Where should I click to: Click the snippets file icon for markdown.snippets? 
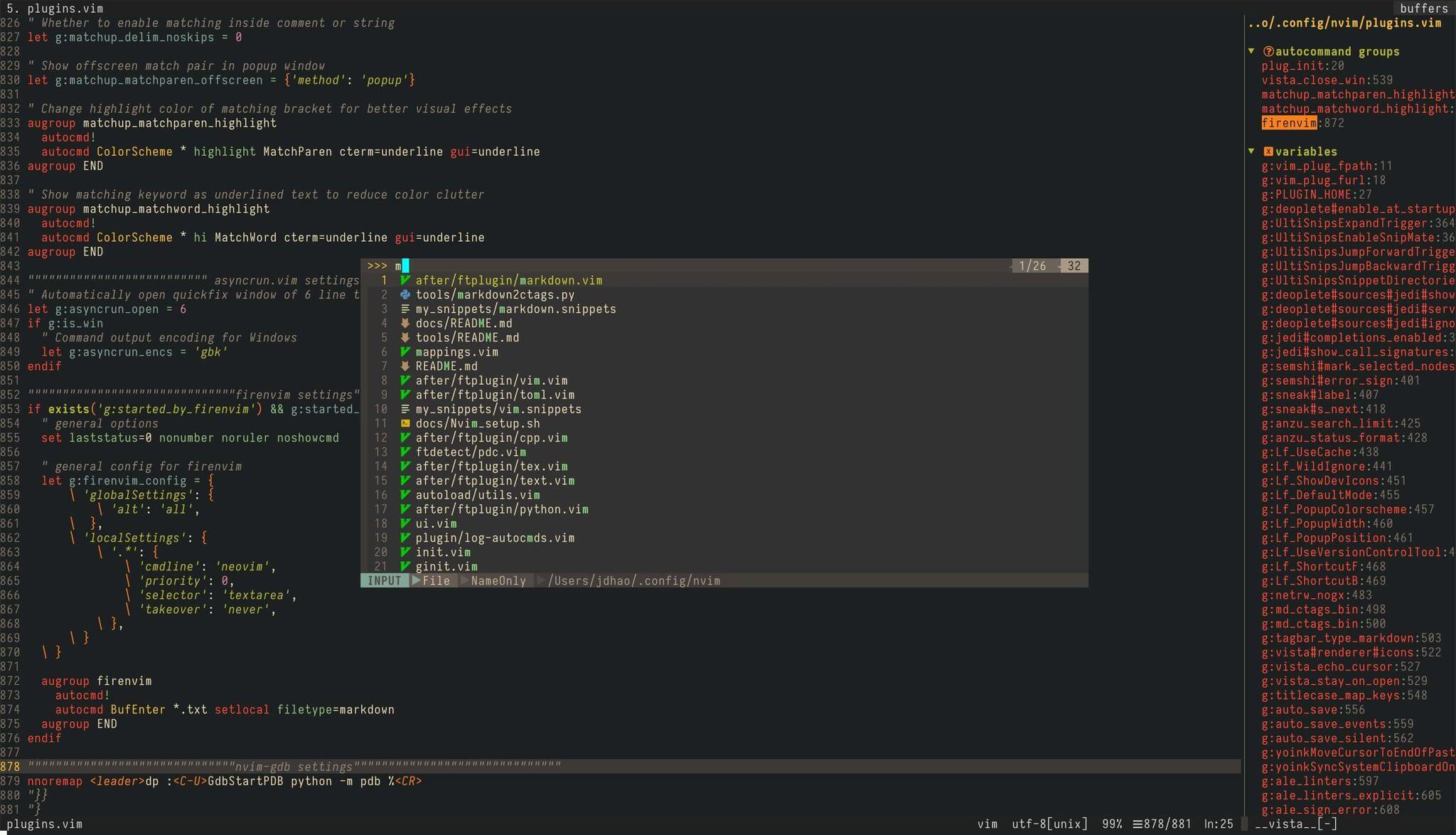405,309
